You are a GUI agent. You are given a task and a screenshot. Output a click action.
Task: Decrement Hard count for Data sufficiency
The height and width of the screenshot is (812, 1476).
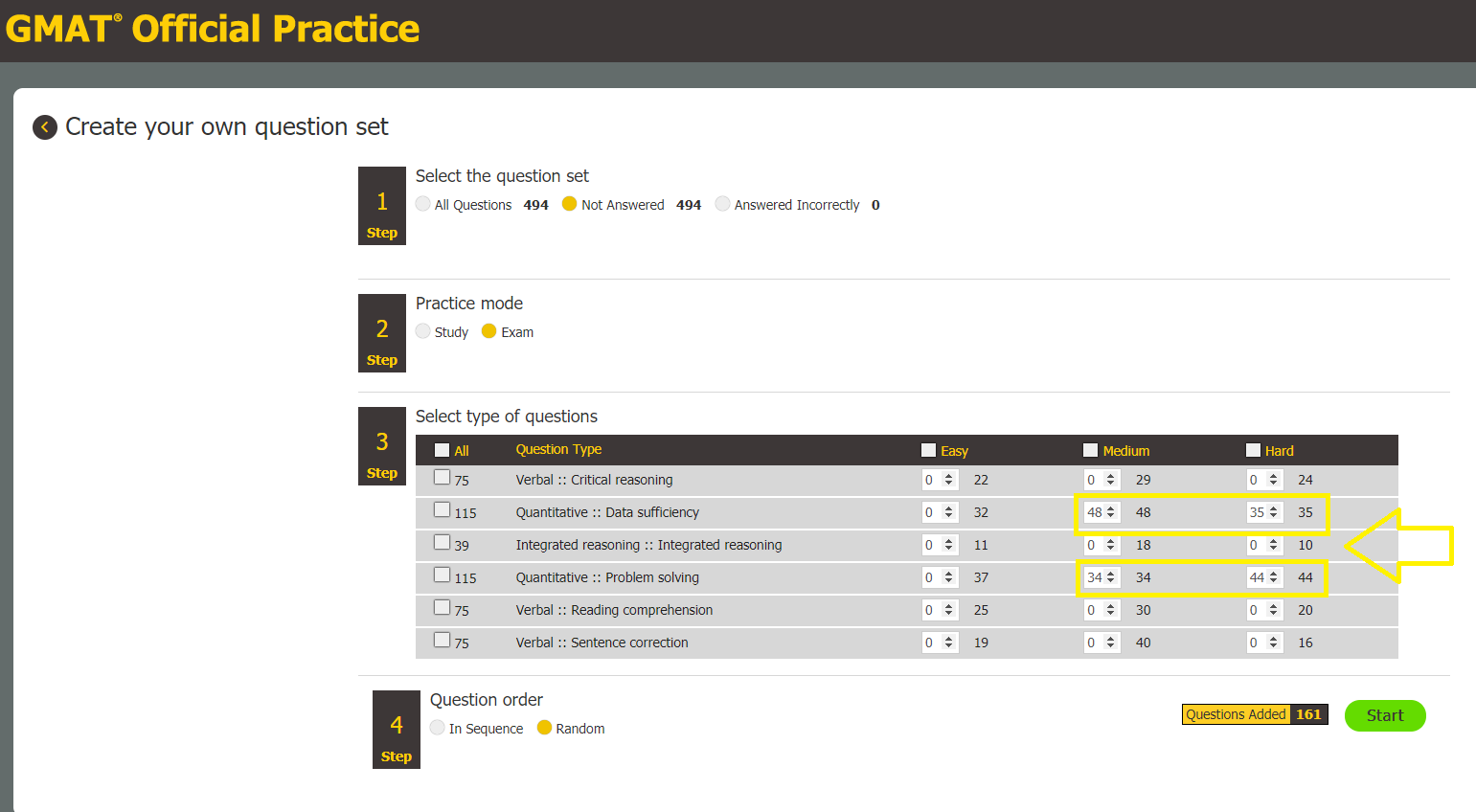1274,516
